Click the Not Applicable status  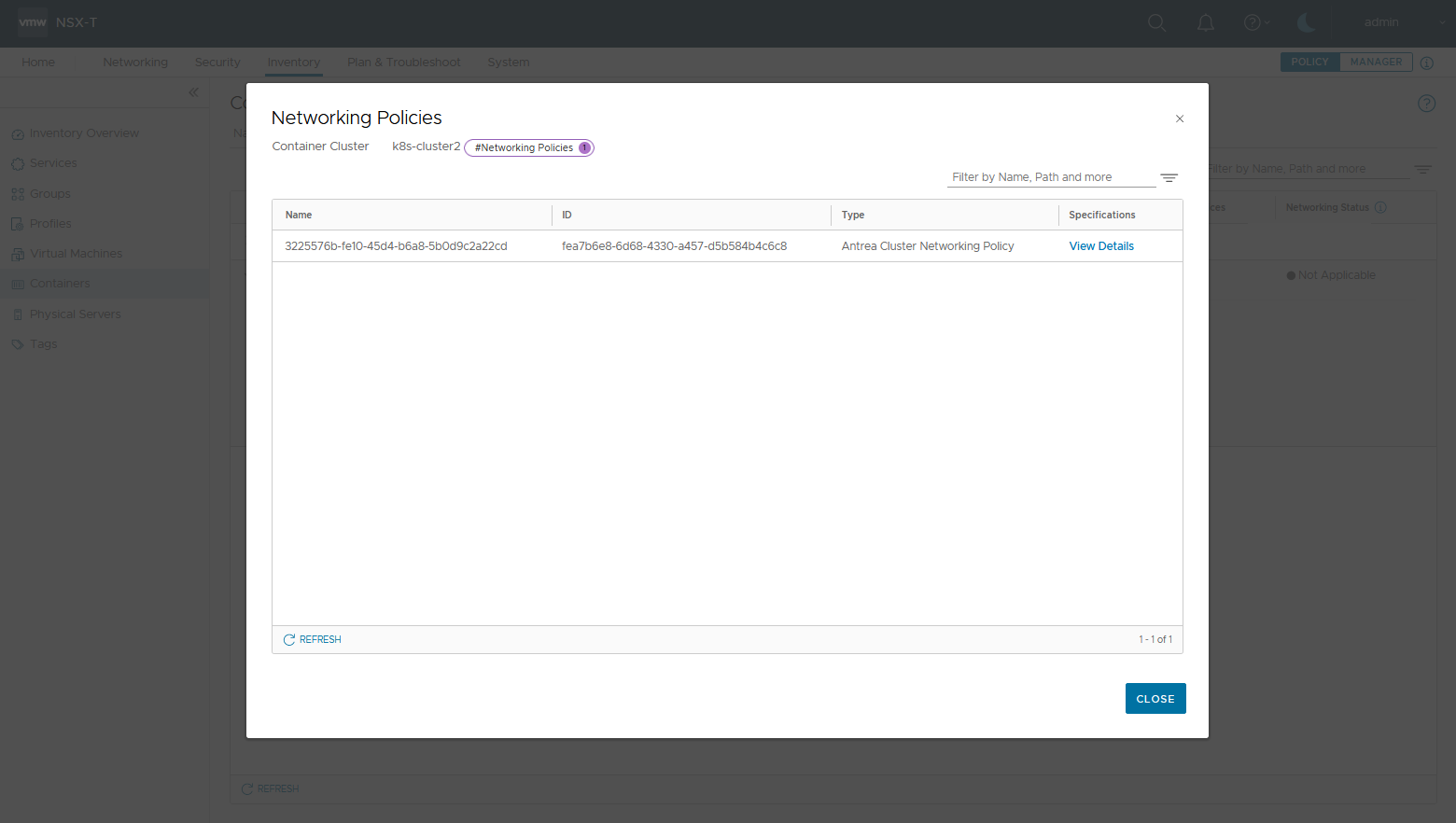1331,275
